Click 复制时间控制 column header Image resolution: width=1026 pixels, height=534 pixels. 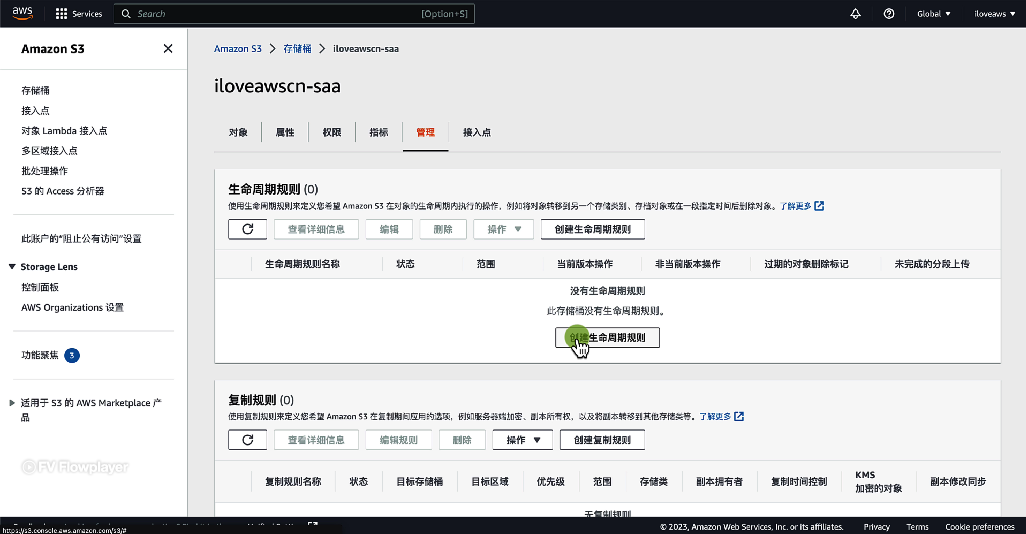tap(799, 482)
